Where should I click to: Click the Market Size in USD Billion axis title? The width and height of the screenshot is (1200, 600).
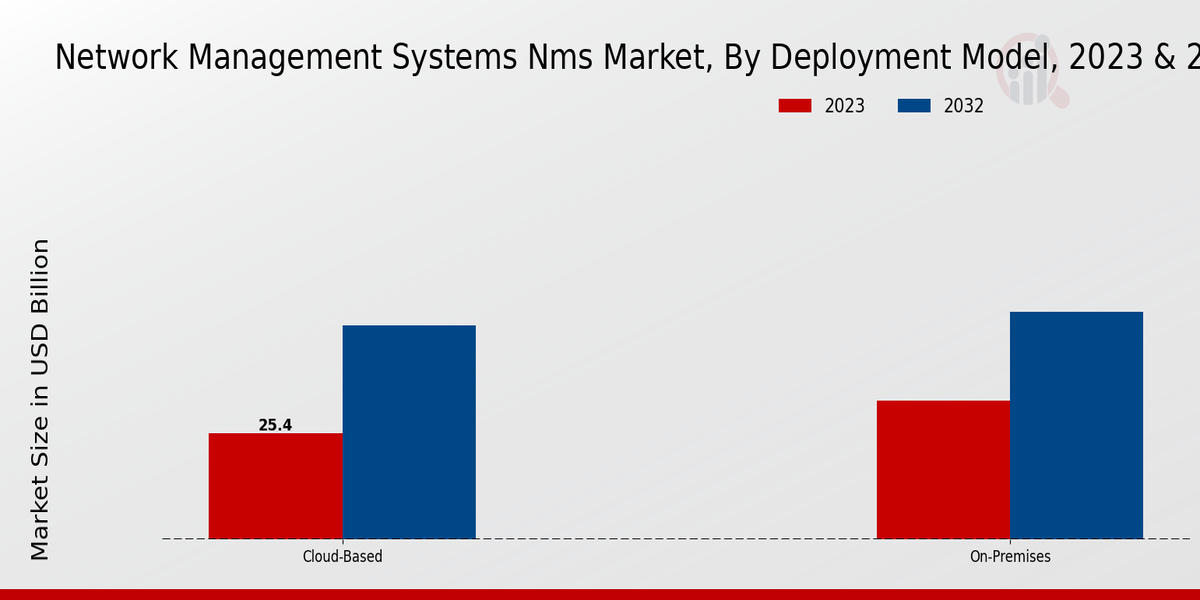coord(40,400)
